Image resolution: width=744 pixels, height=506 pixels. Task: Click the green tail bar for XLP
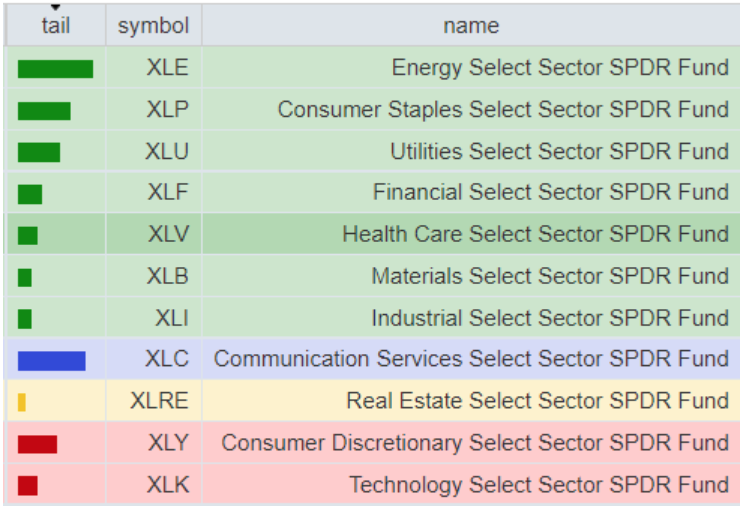(x=44, y=111)
